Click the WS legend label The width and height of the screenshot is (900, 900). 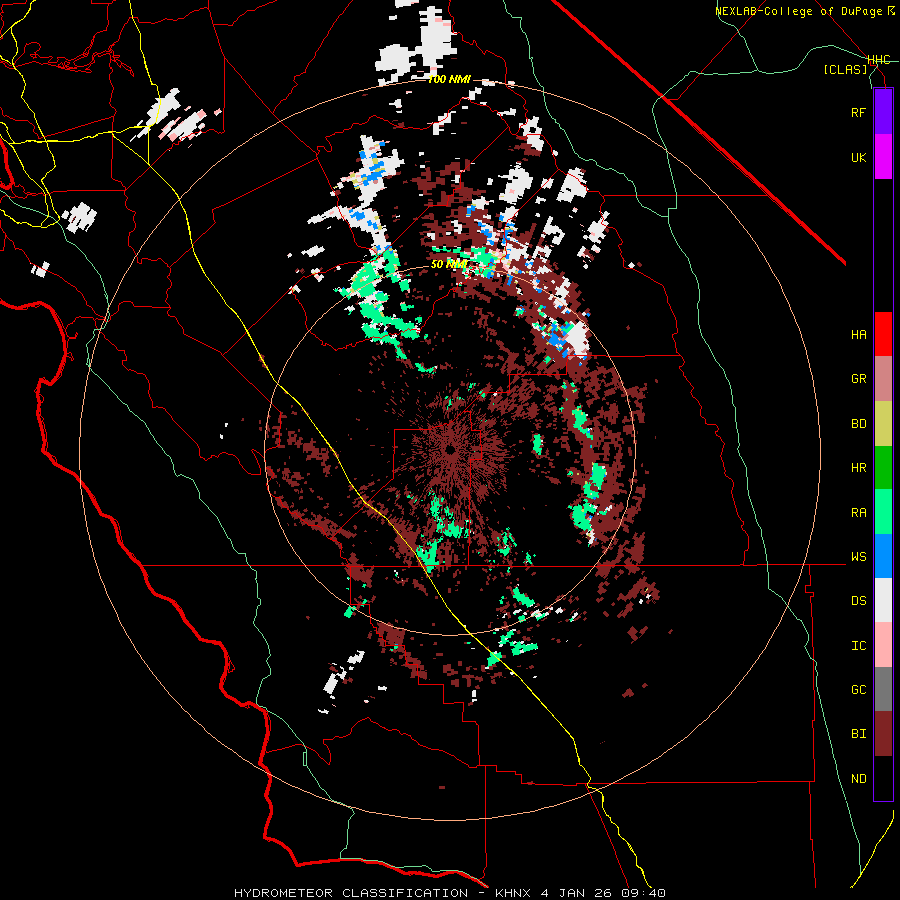(x=858, y=557)
